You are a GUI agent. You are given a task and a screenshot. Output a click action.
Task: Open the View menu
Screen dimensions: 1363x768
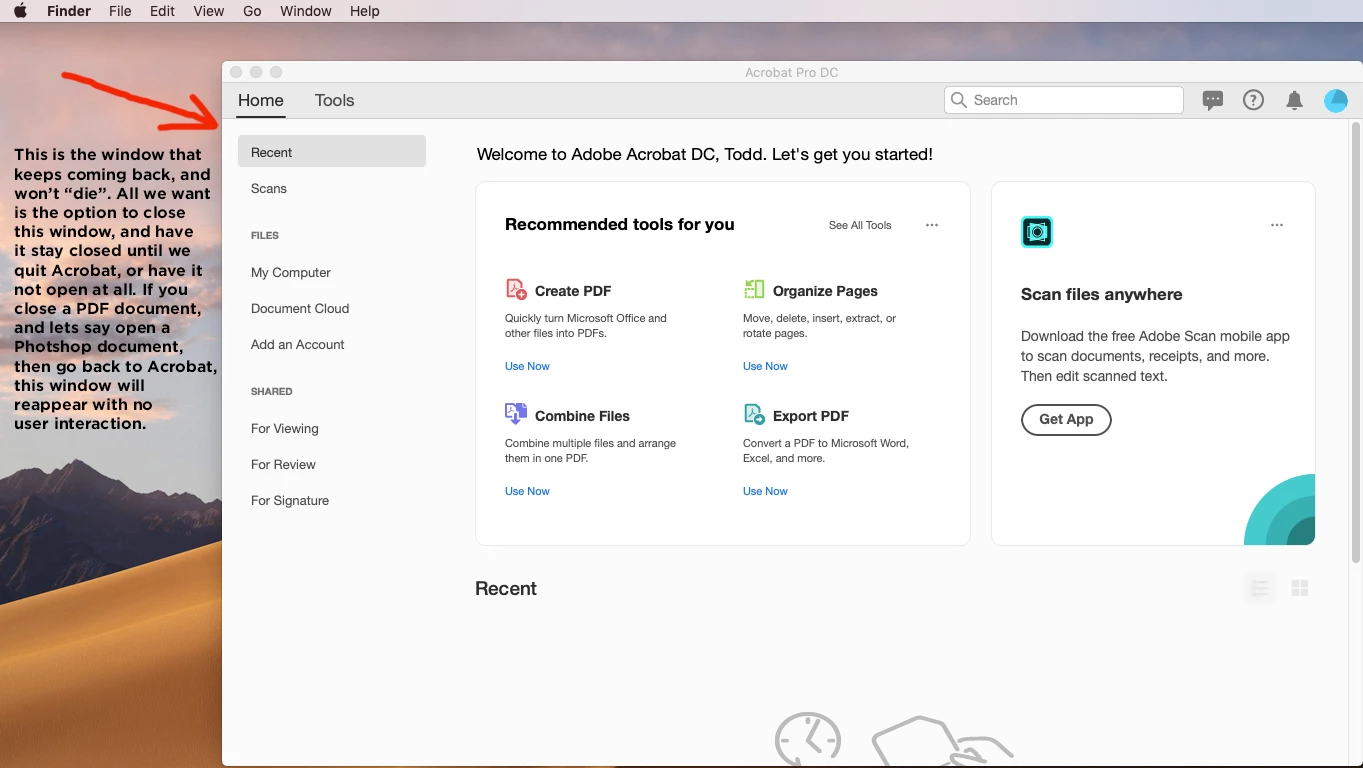209,11
